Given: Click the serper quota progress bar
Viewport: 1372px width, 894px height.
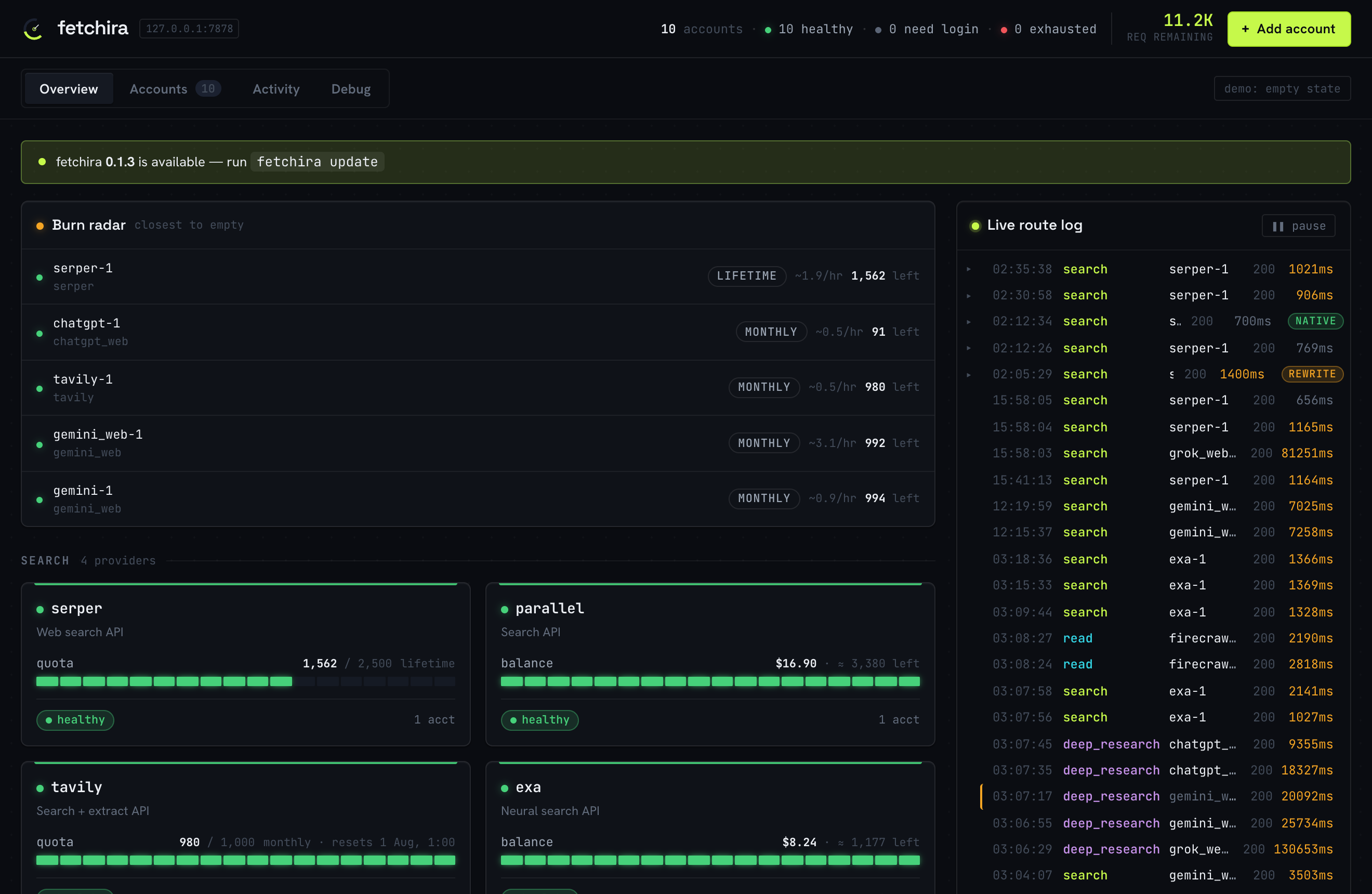Looking at the screenshot, I should point(246,681).
